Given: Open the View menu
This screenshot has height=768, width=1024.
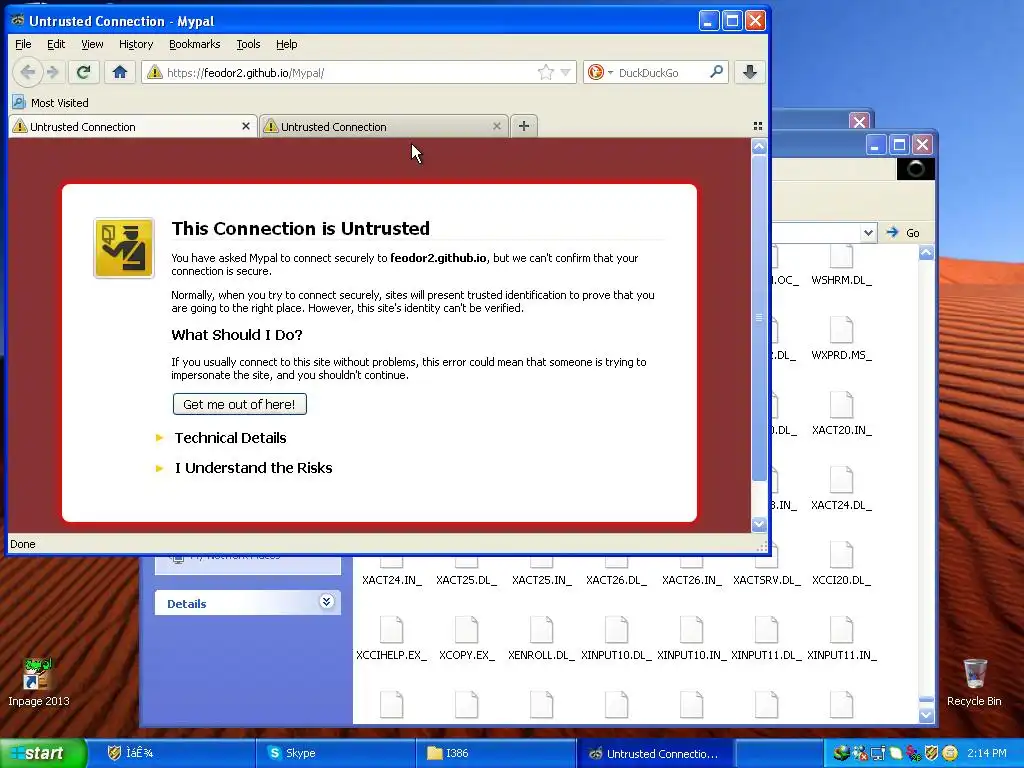Looking at the screenshot, I should 92,44.
